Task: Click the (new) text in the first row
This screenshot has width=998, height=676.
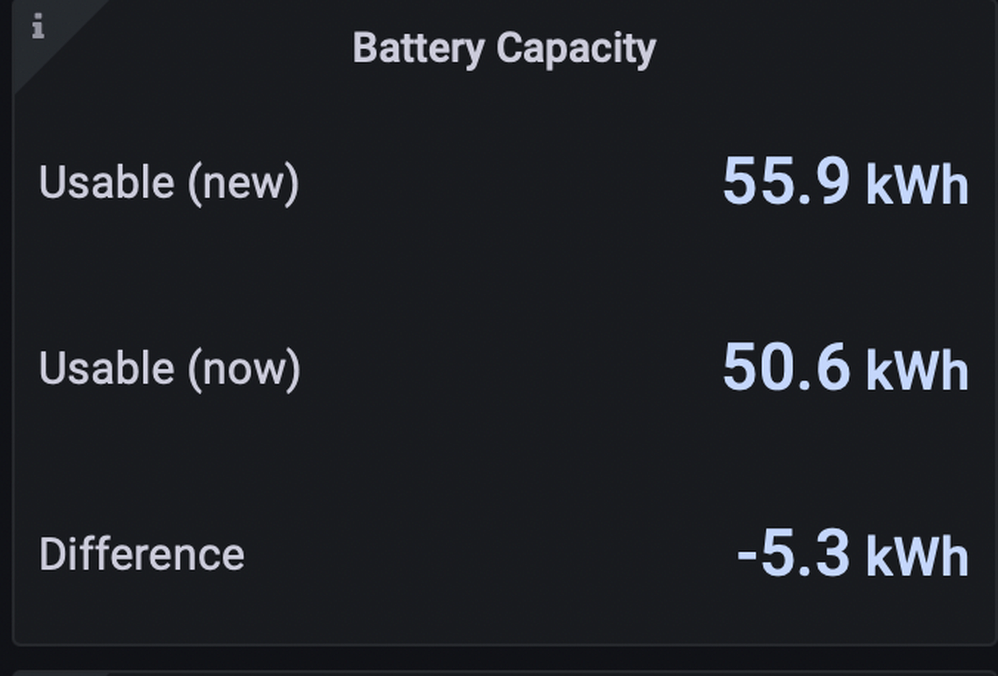Action: tap(243, 184)
